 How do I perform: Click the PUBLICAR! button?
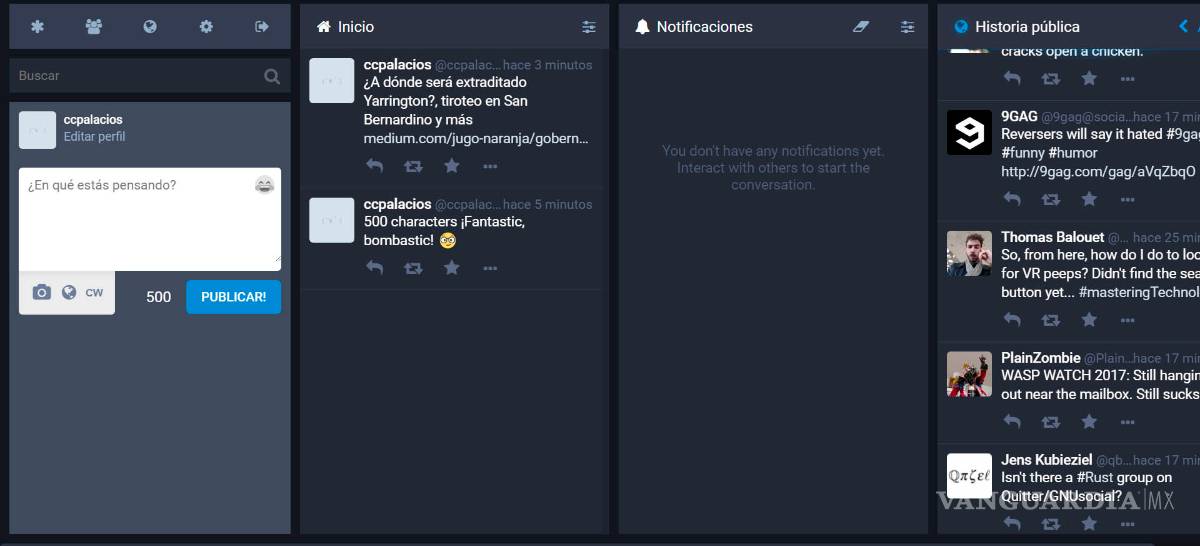click(233, 297)
